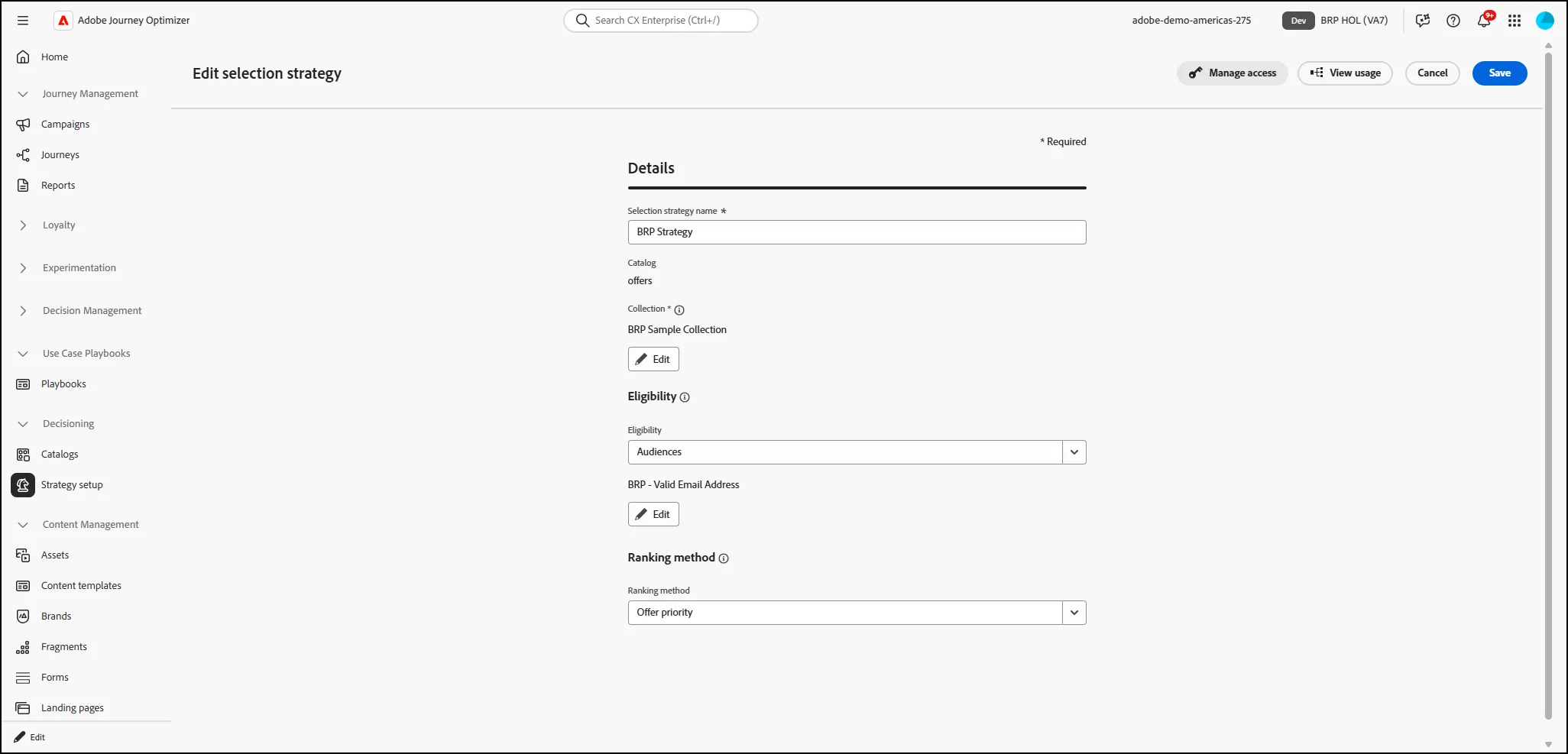Collapse the Journey Management section
Viewport: 1568px width, 754px height.
click(x=23, y=94)
